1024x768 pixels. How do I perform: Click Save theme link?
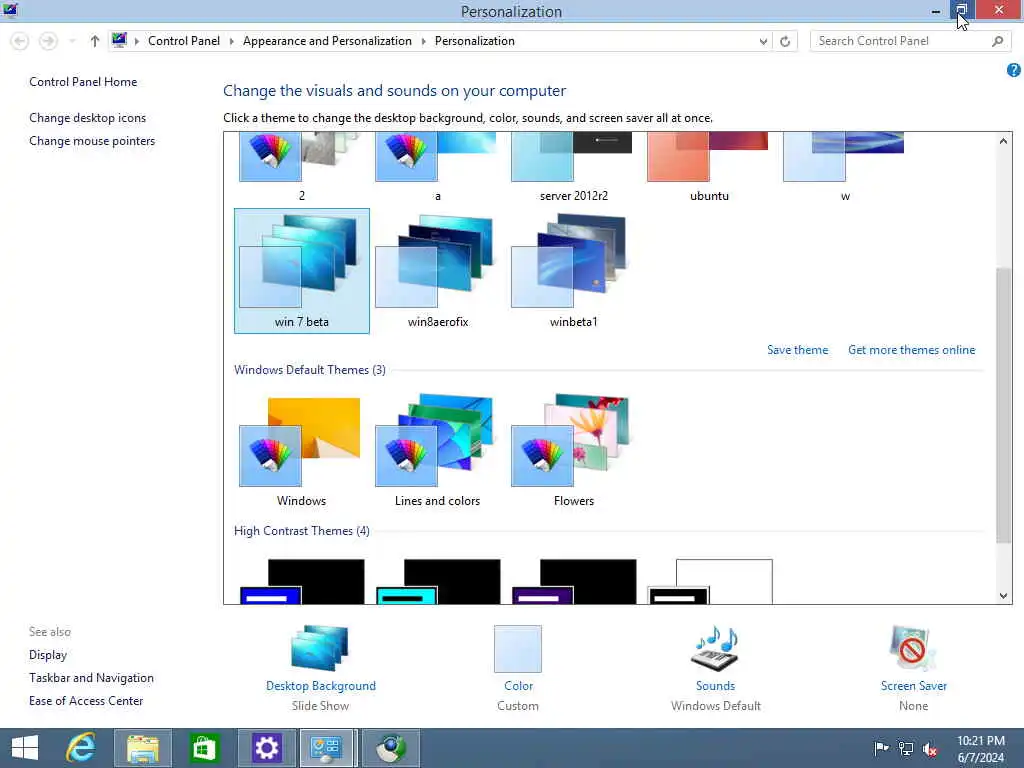[x=797, y=350]
